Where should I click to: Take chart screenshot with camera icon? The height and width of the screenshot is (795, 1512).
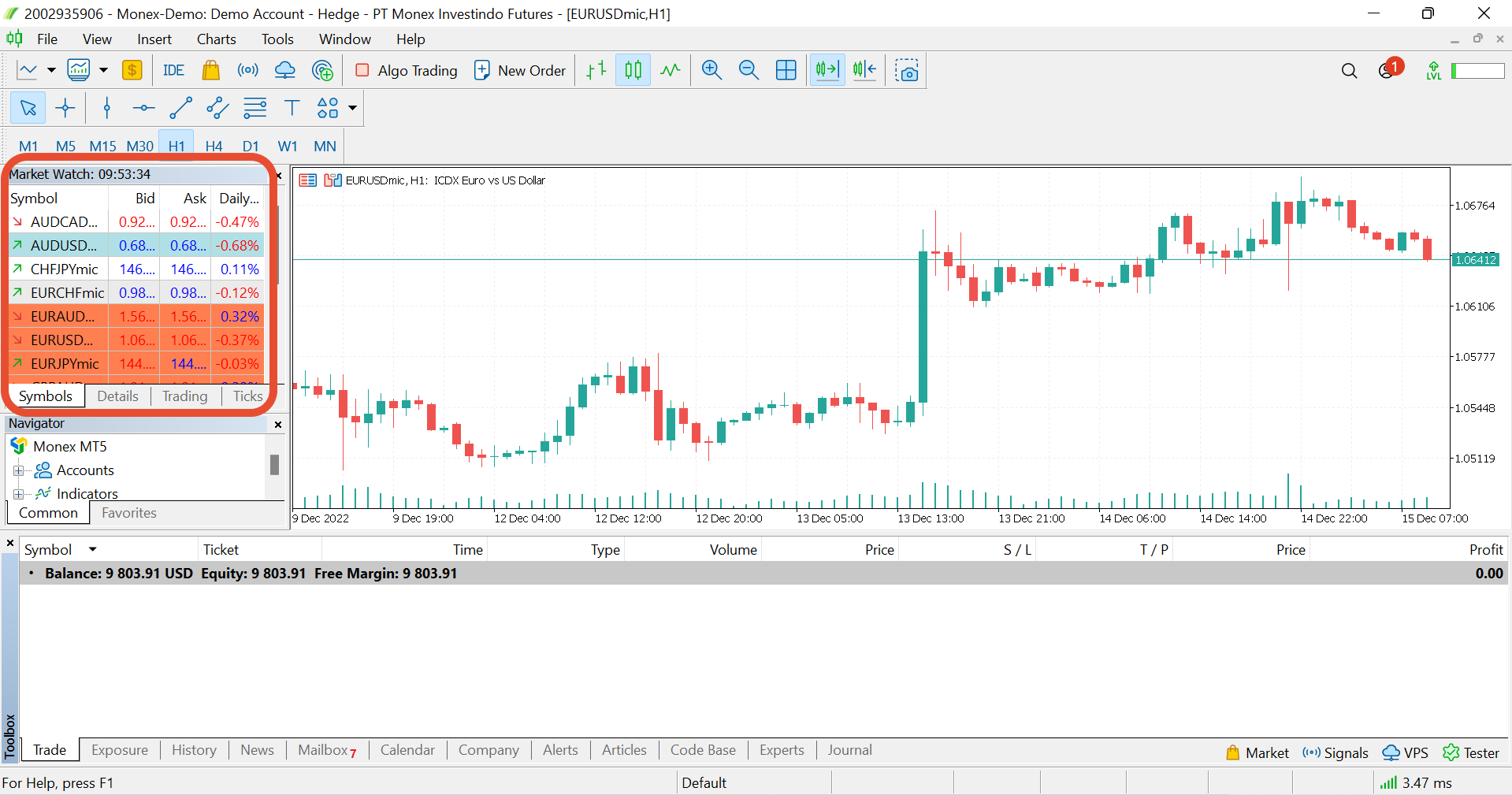[x=907, y=70]
